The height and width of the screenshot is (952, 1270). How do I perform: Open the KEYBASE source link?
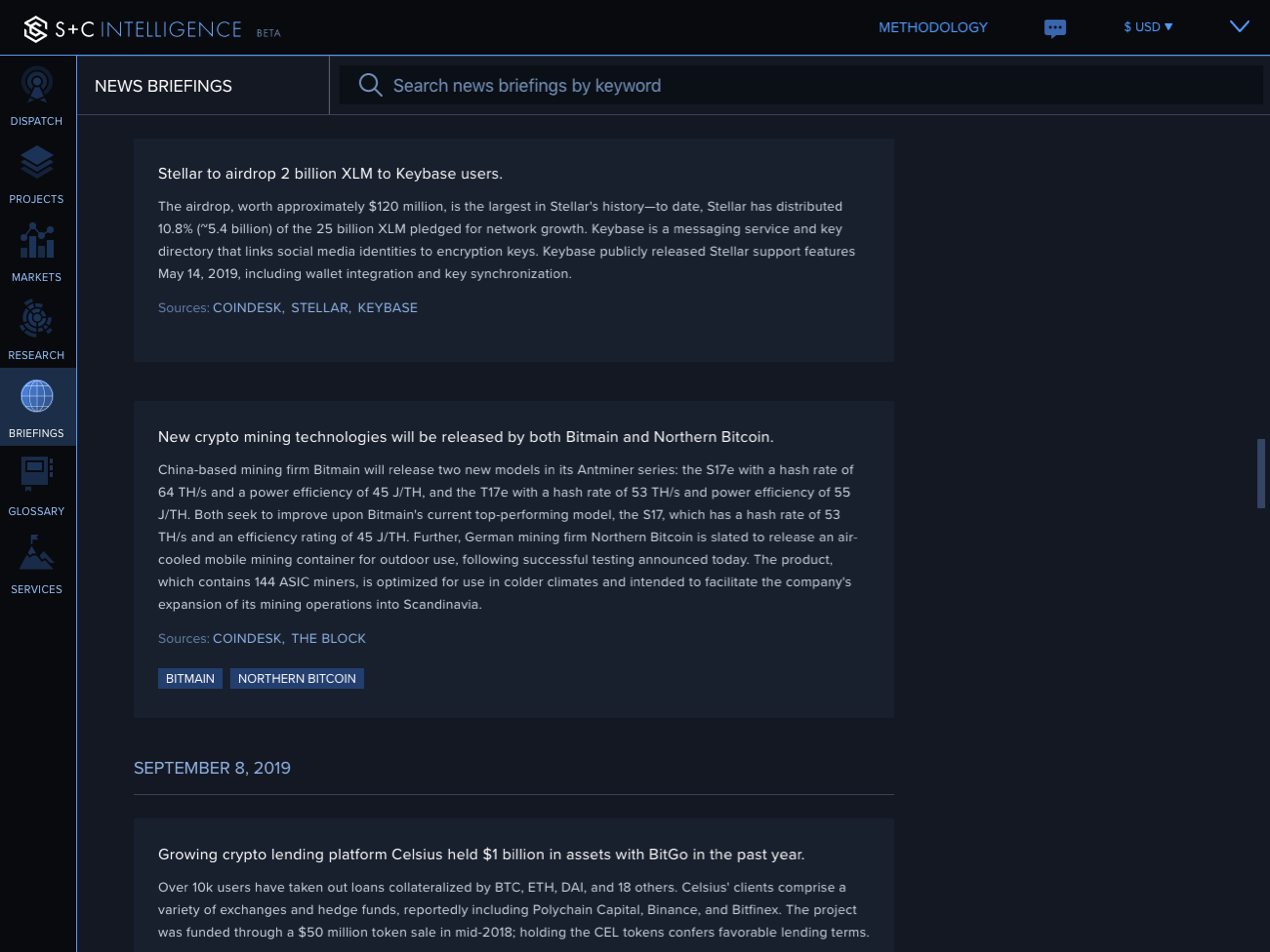388,307
